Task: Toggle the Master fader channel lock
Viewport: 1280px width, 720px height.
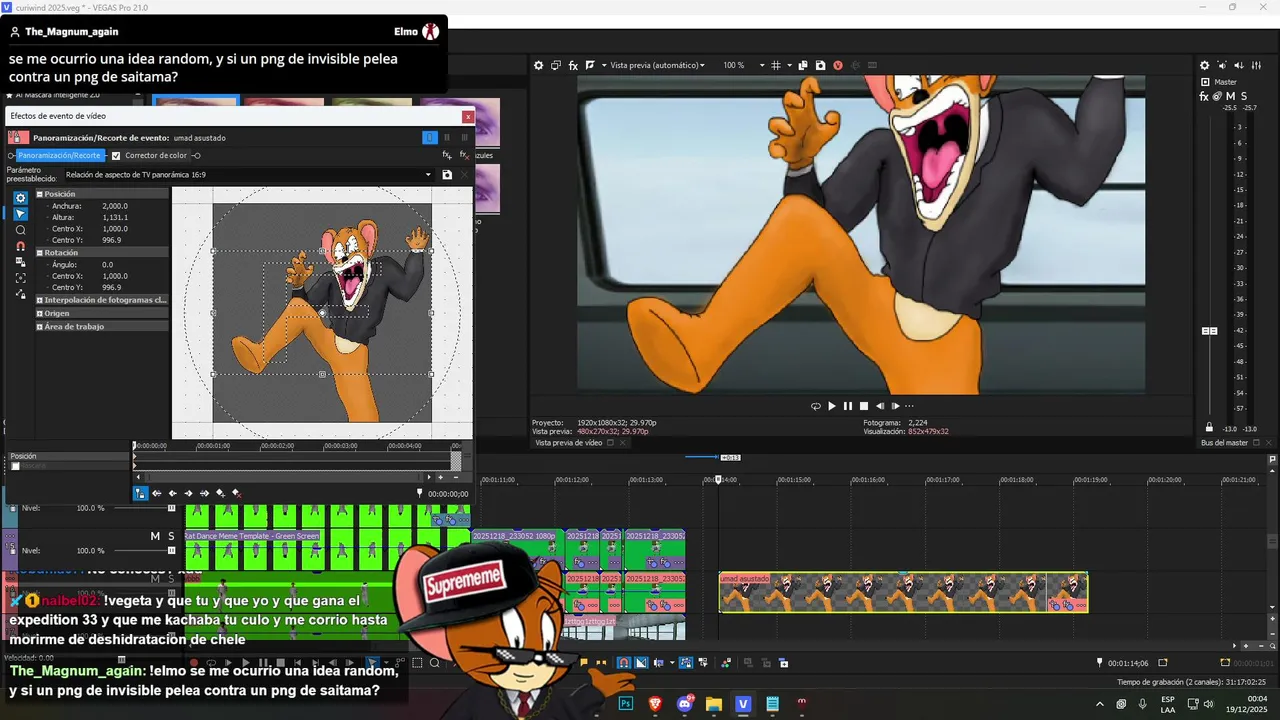Action: (x=1209, y=427)
